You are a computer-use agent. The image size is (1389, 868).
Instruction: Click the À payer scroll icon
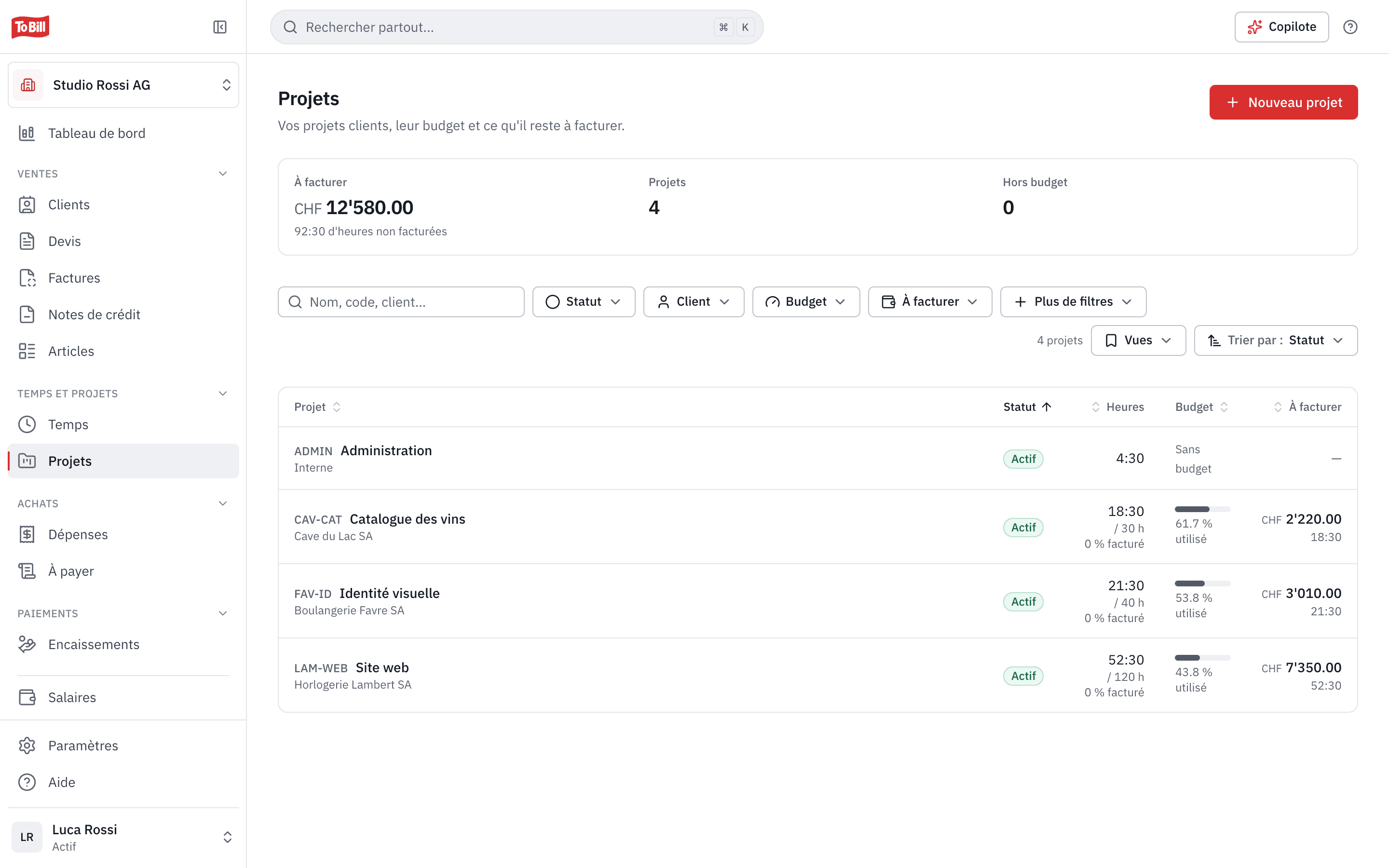27,571
